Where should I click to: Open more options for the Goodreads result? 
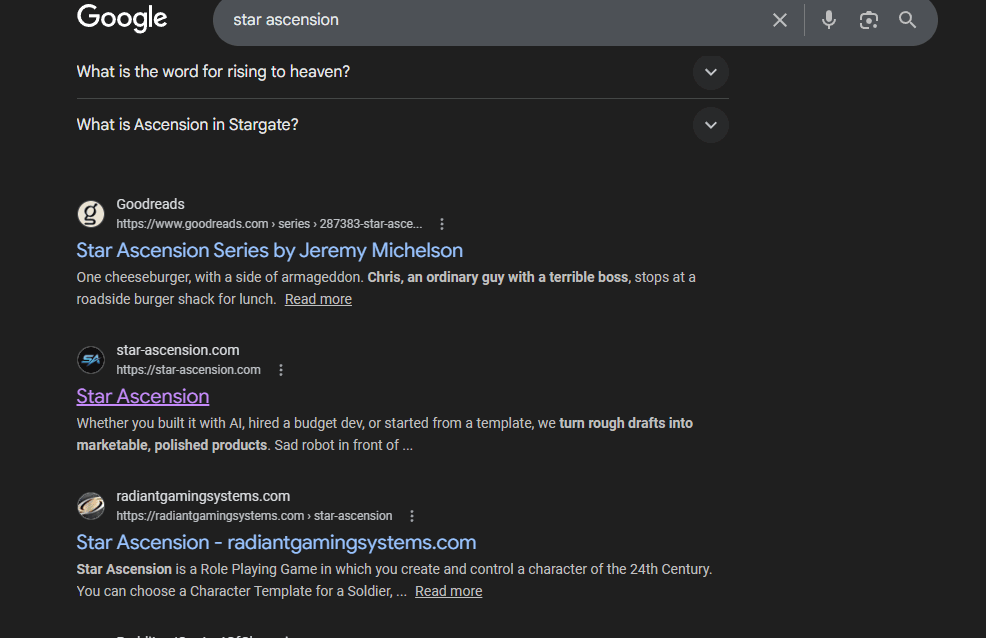tap(442, 224)
